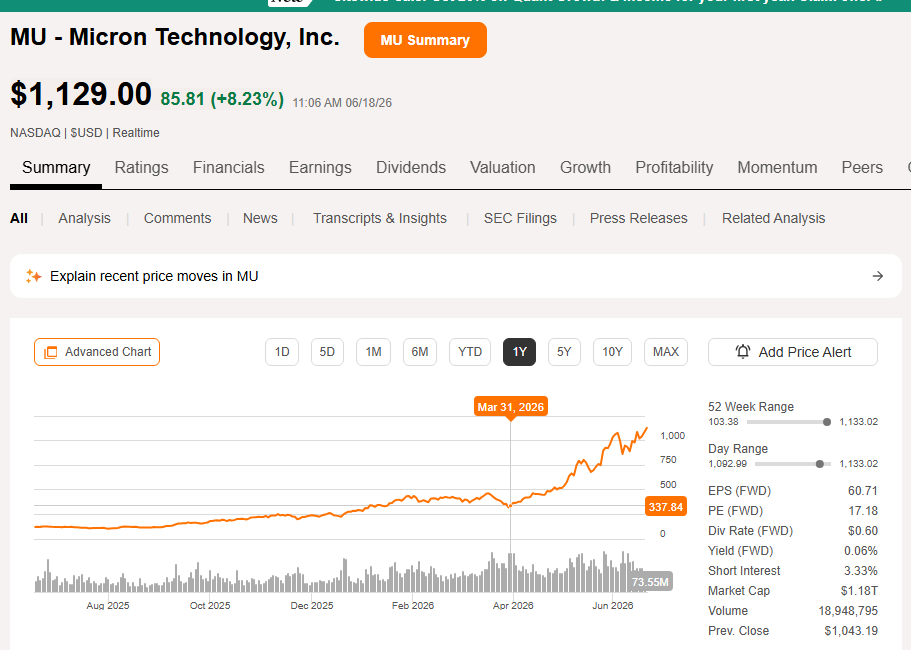911x650 pixels.
Task: Click the 337.84 price label on chart
Action: tap(666, 507)
